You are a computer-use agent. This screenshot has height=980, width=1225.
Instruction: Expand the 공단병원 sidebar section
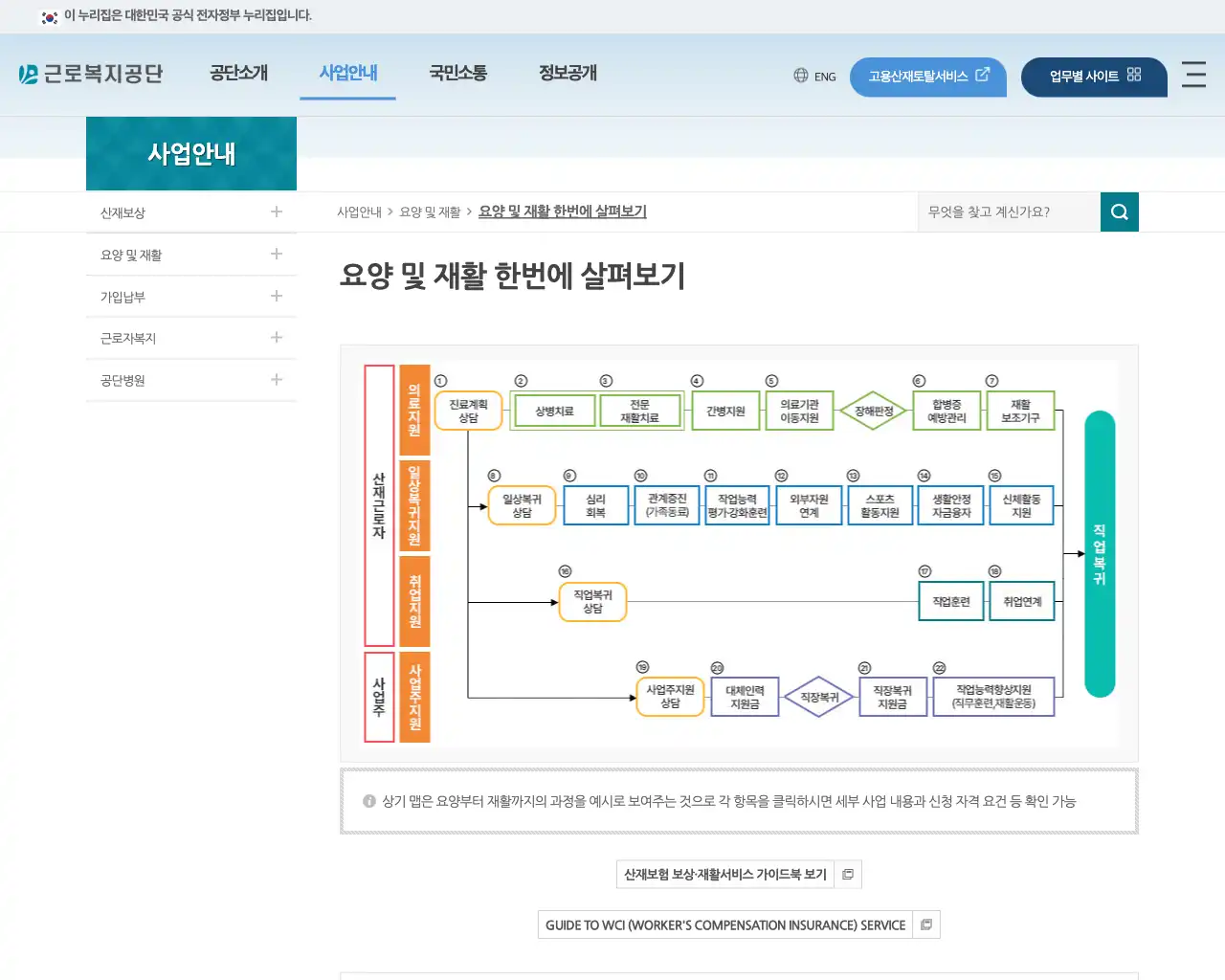tap(276, 380)
